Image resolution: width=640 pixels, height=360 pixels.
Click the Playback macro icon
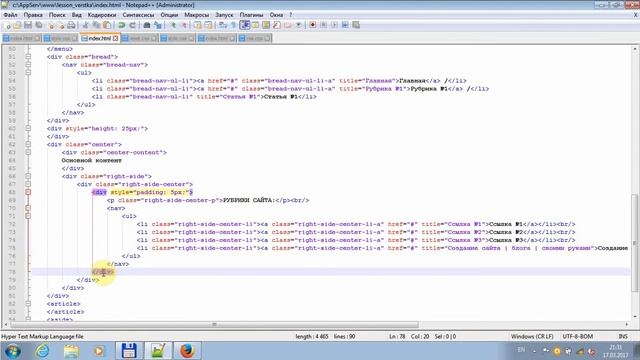coord(334,25)
